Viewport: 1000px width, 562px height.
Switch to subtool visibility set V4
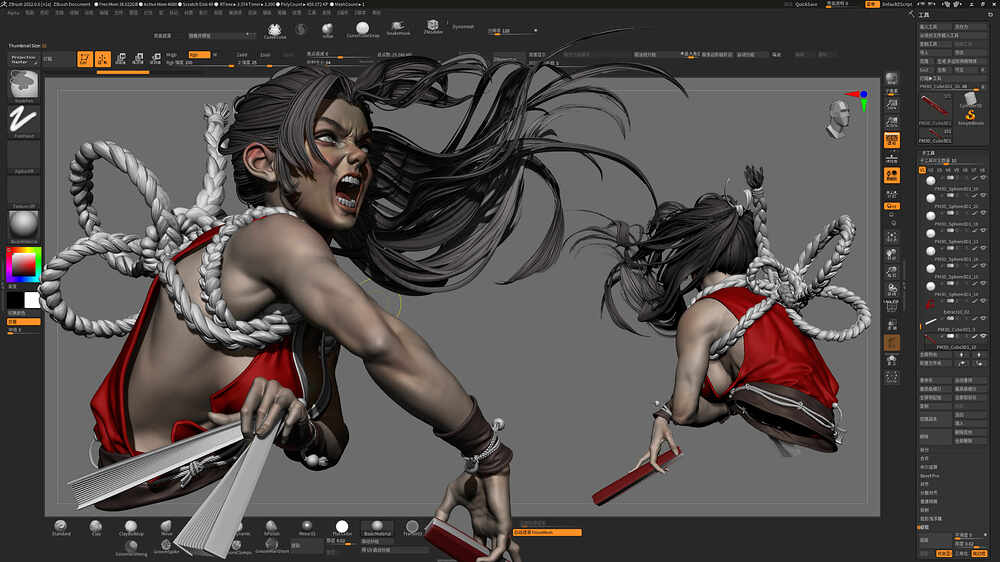(948, 170)
